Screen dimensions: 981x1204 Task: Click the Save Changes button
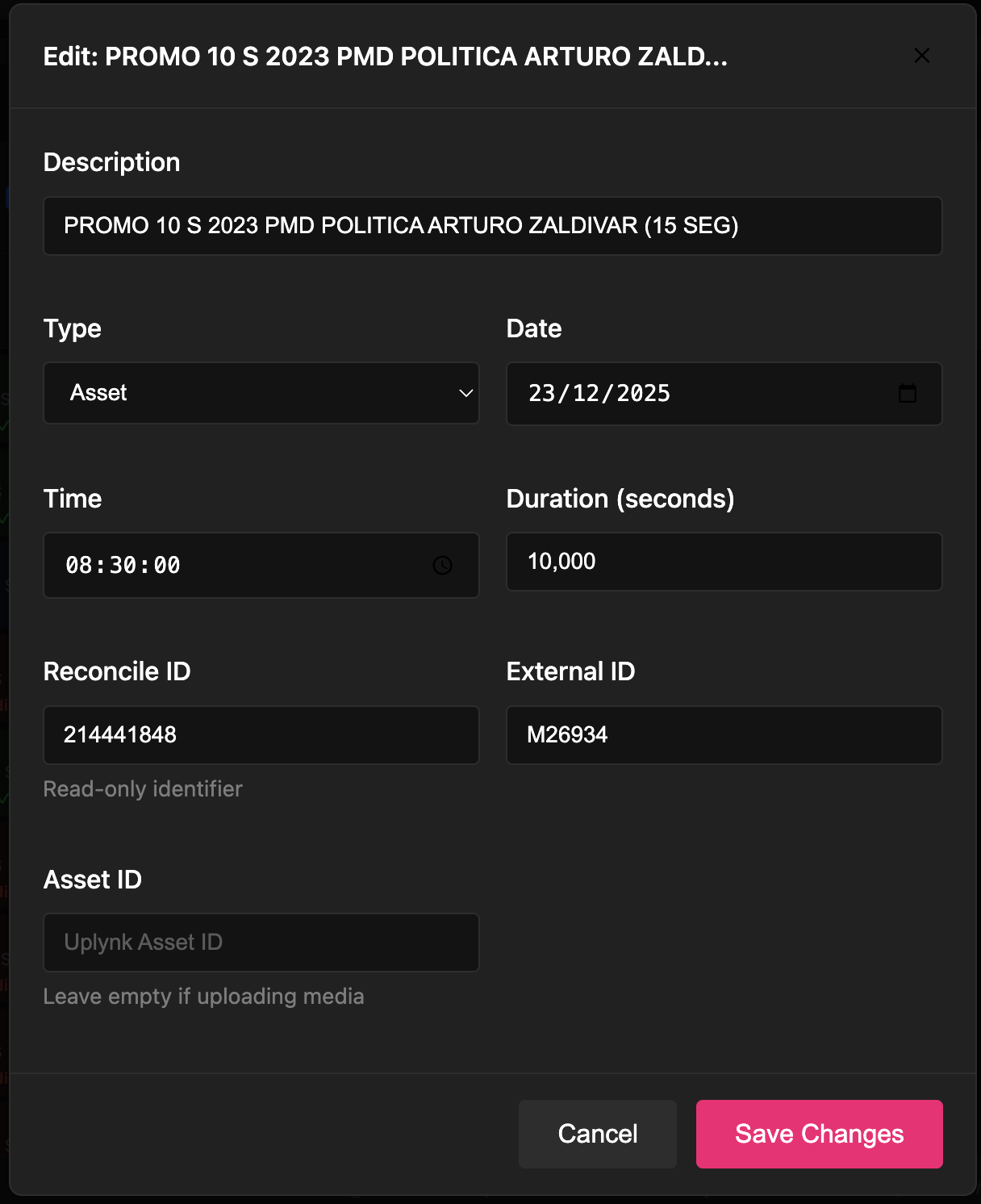(x=819, y=1134)
